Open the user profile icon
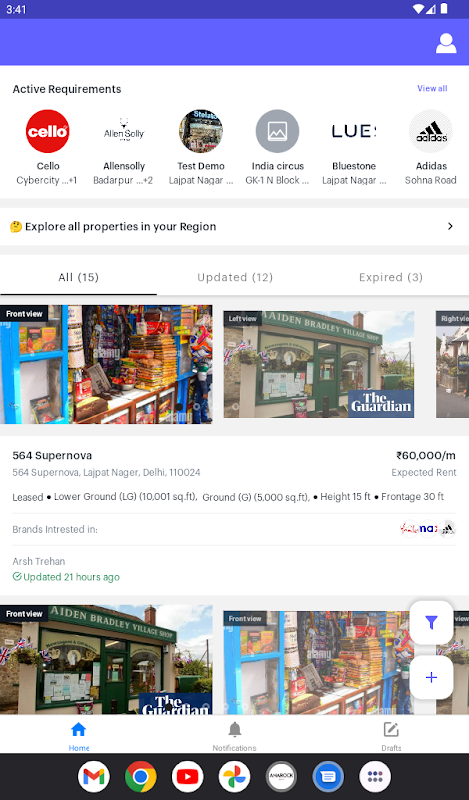Screen dimensions: 469x800 point(446,43)
